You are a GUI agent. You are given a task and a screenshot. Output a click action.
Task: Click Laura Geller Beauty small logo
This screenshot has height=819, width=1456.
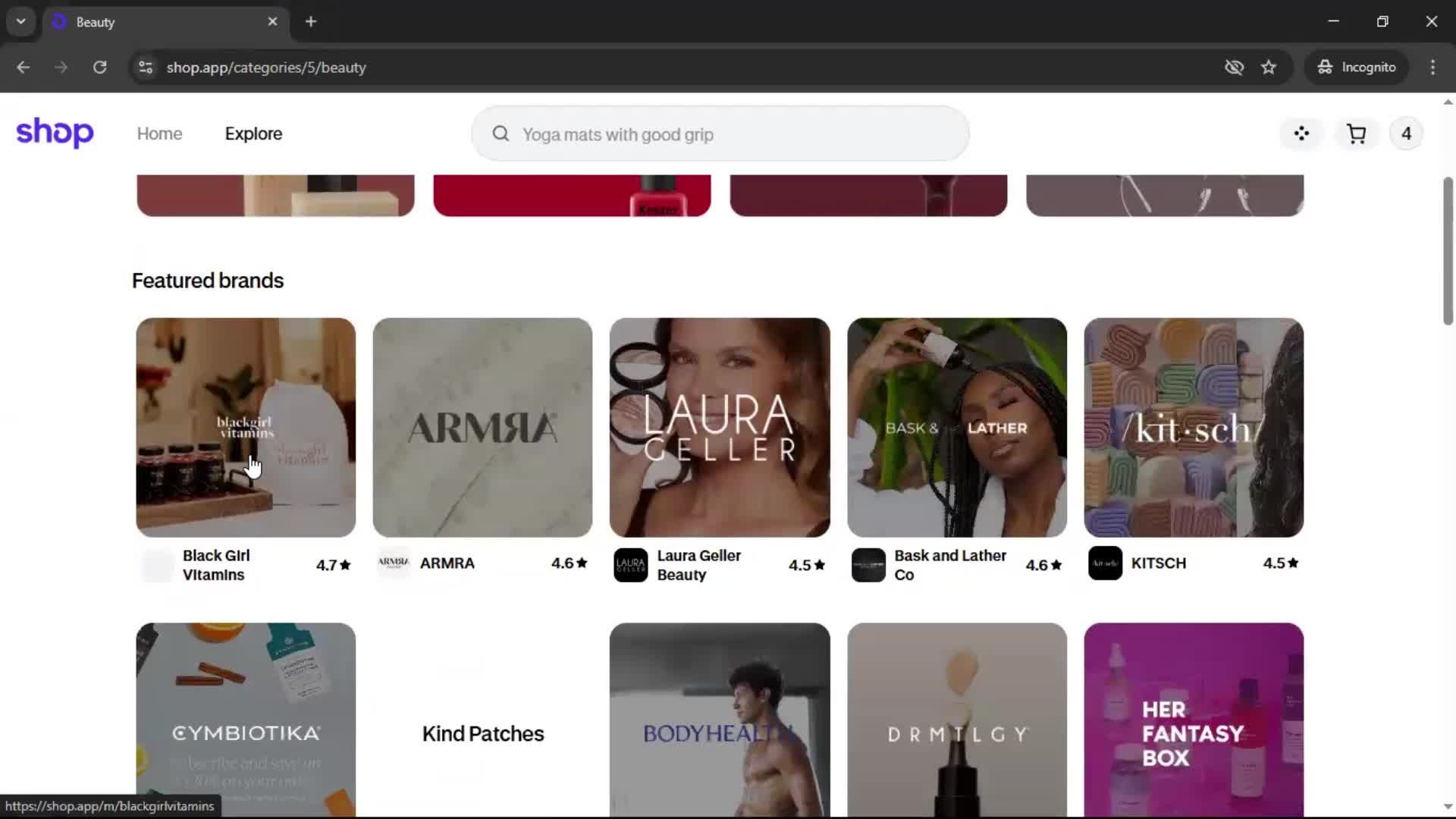(x=630, y=565)
